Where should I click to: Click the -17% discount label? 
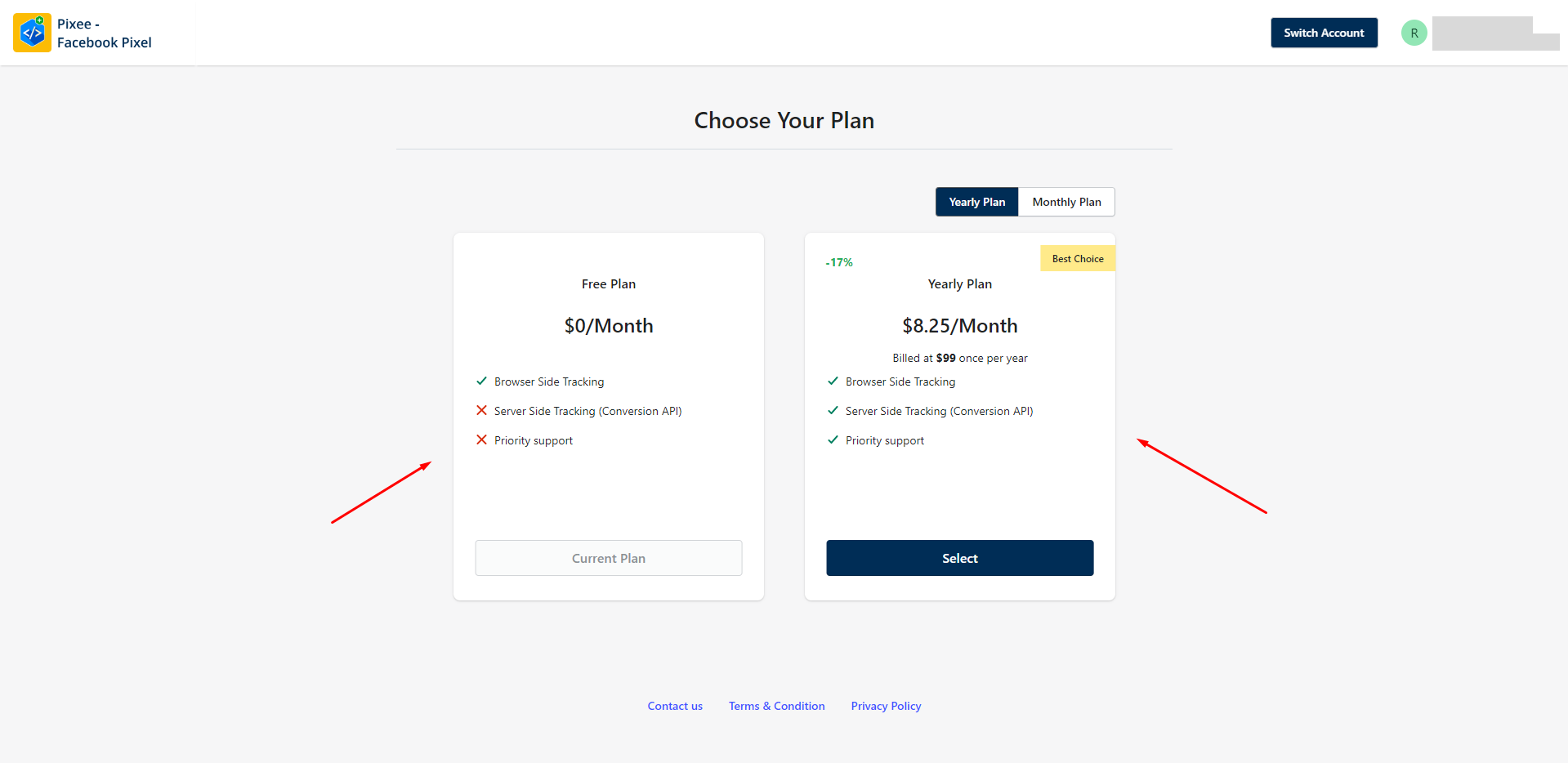[839, 262]
